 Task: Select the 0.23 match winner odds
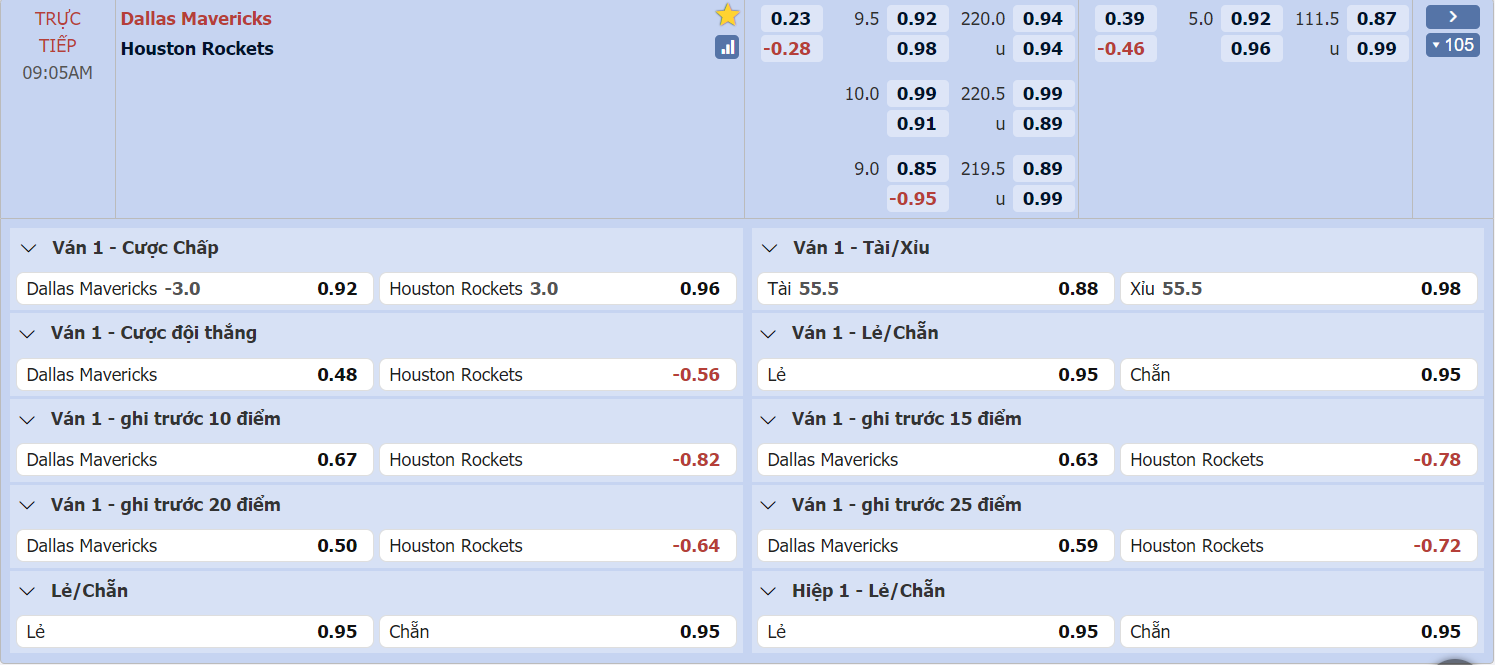(x=792, y=18)
